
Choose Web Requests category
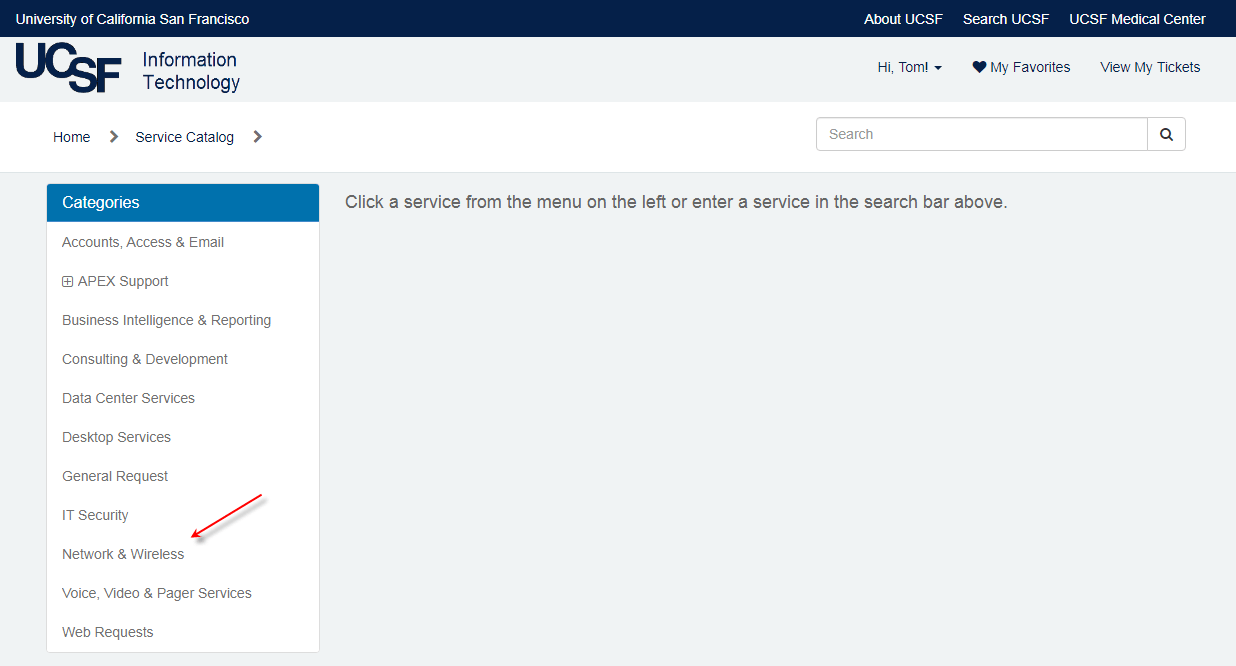pyautogui.click(x=108, y=632)
